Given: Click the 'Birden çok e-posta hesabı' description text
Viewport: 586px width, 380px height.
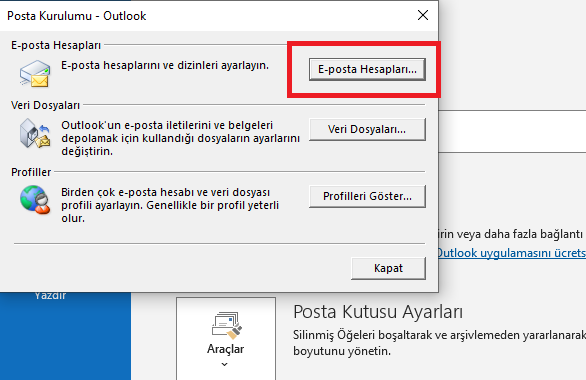Looking at the screenshot, I should pos(170,205).
